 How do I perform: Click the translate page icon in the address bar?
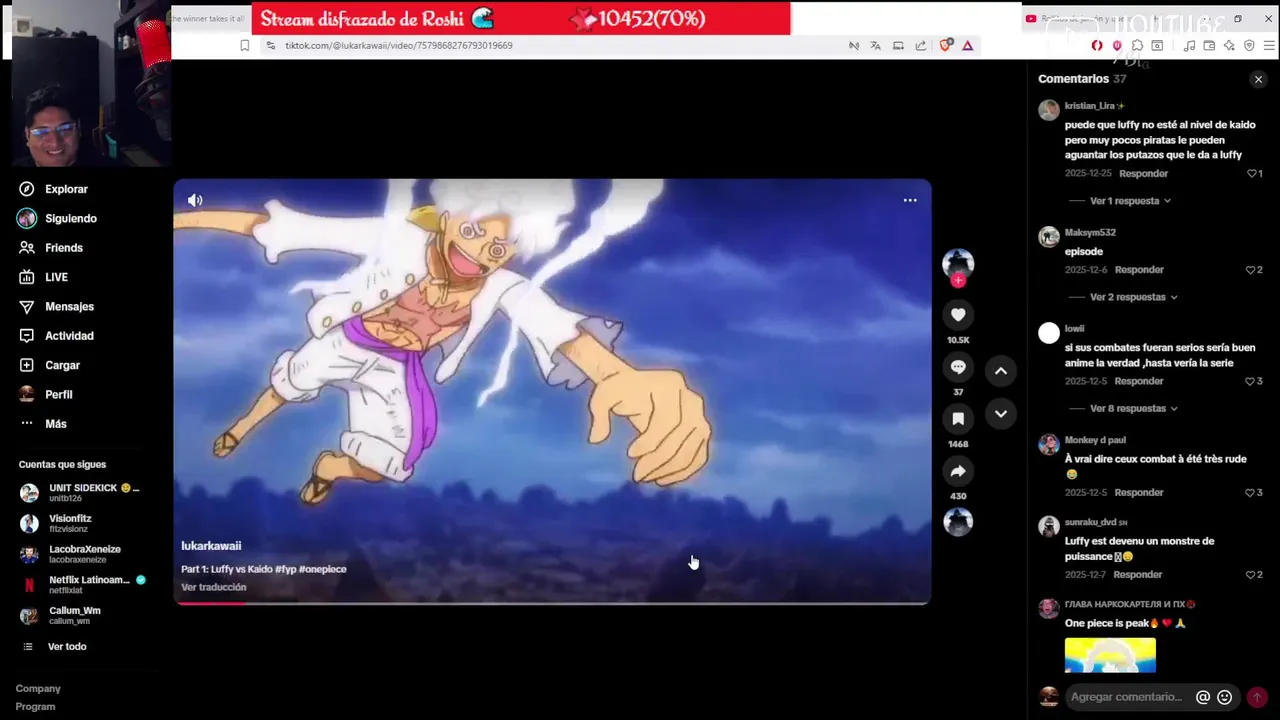pyautogui.click(x=875, y=45)
